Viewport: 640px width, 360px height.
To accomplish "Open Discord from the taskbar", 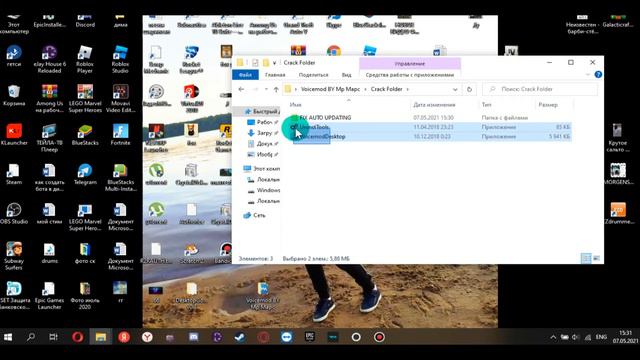I will click(193, 337).
